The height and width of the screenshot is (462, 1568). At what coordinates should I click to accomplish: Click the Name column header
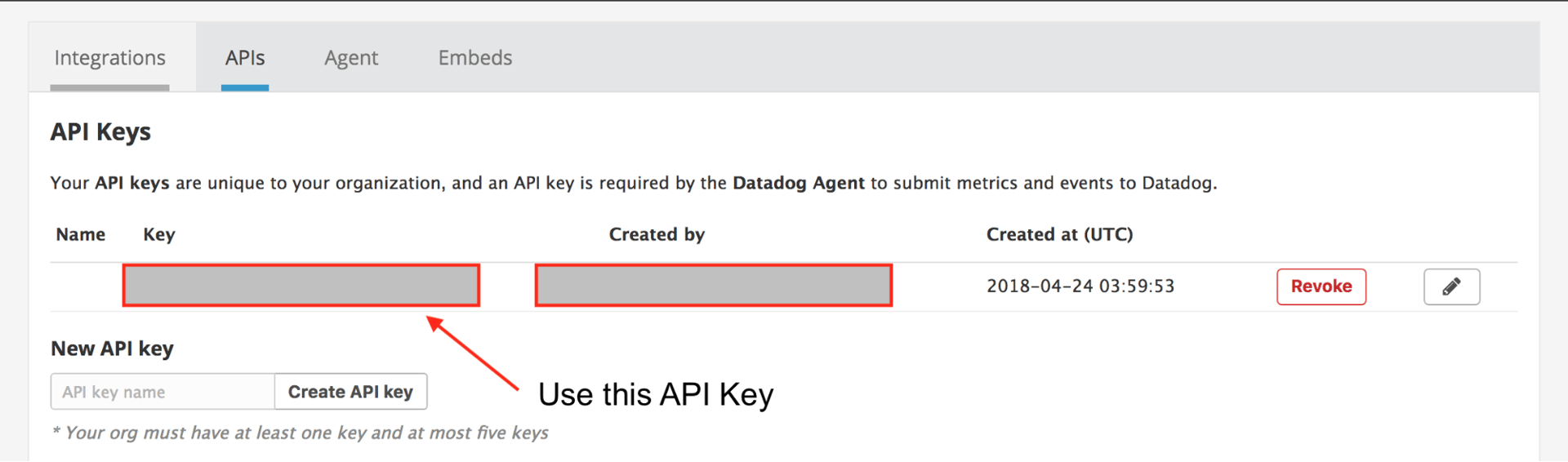(x=81, y=235)
